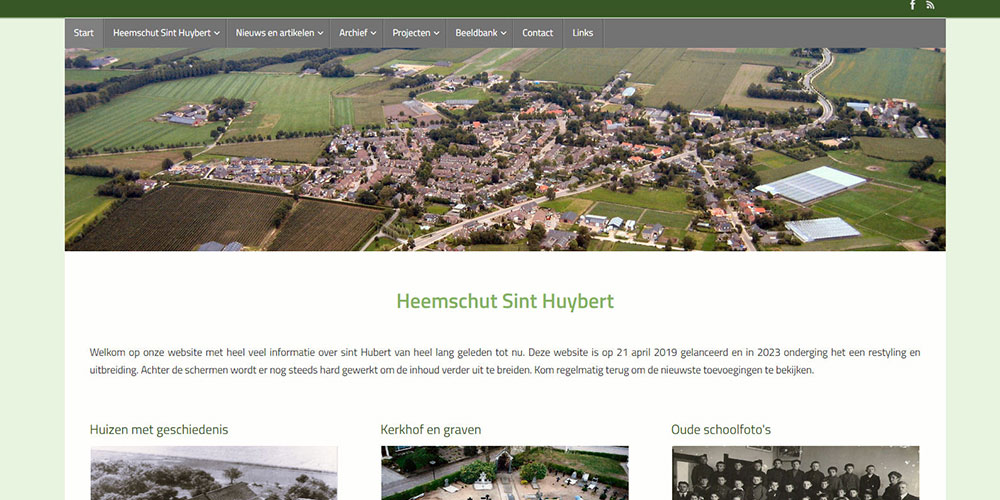
Task: Open Oude schoolfoto's heading link
Action: (x=721, y=430)
